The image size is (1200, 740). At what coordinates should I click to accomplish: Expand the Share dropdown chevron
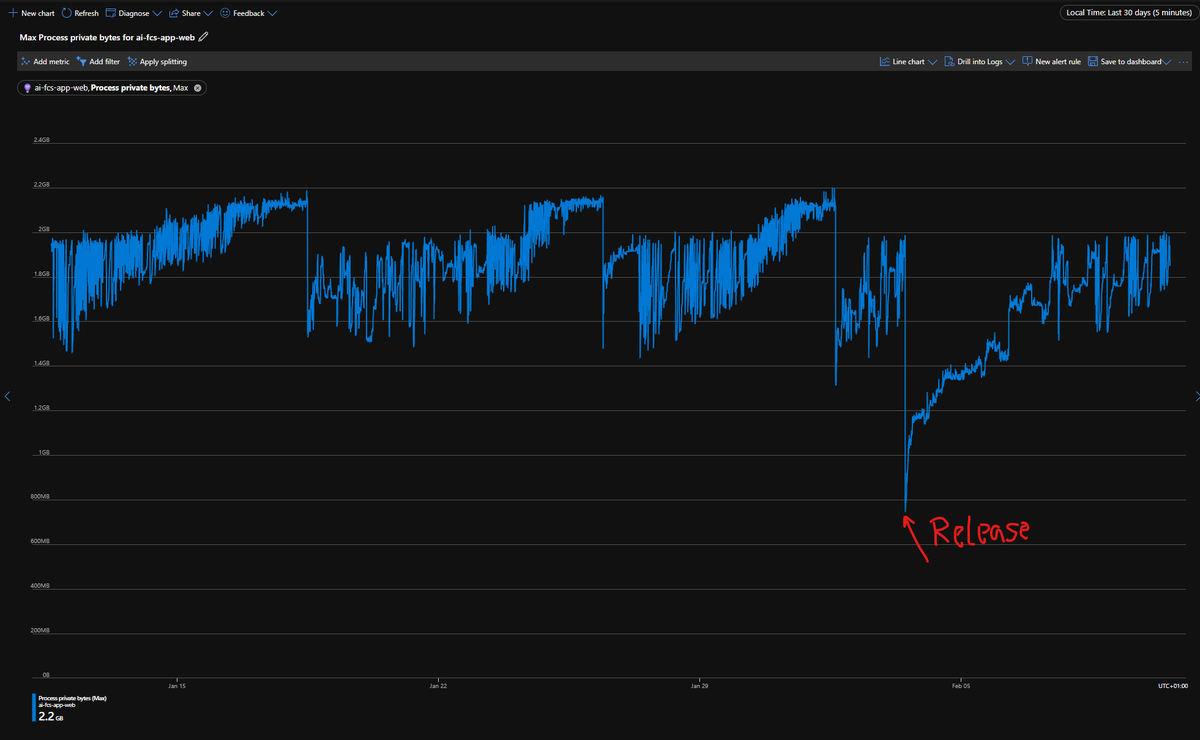[208, 14]
